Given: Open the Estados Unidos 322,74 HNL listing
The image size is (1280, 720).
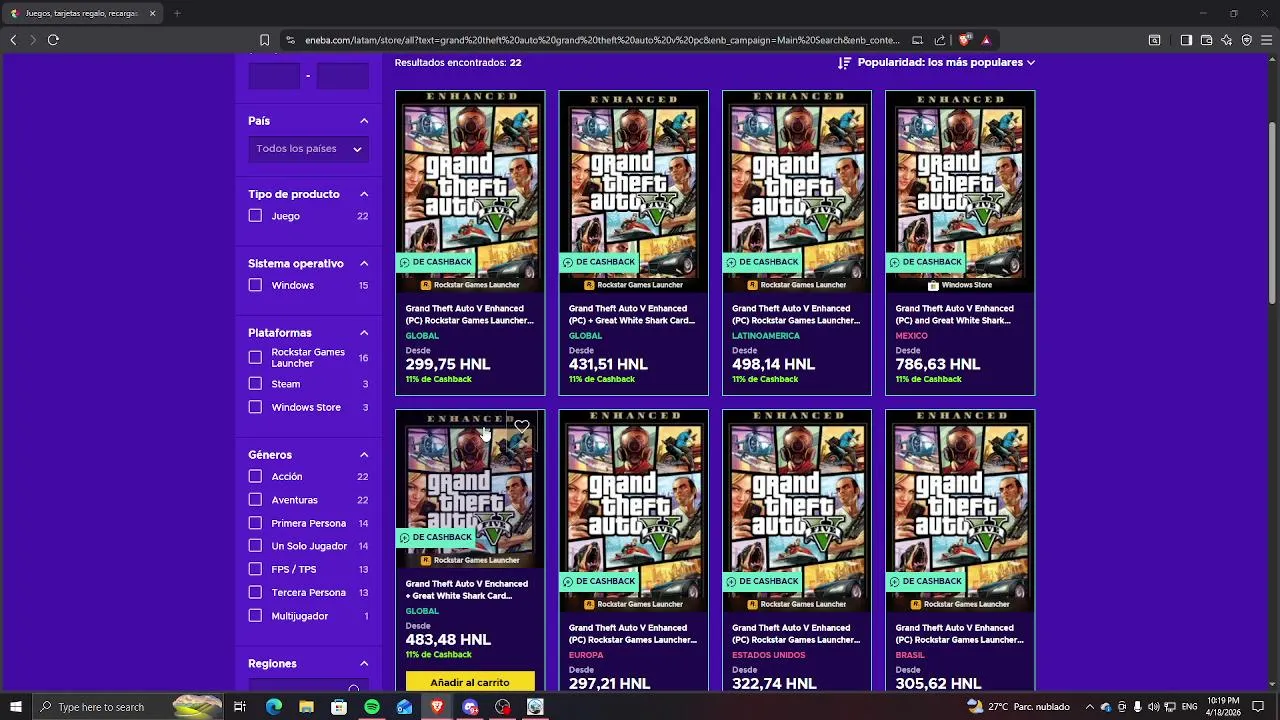Looking at the screenshot, I should [797, 550].
